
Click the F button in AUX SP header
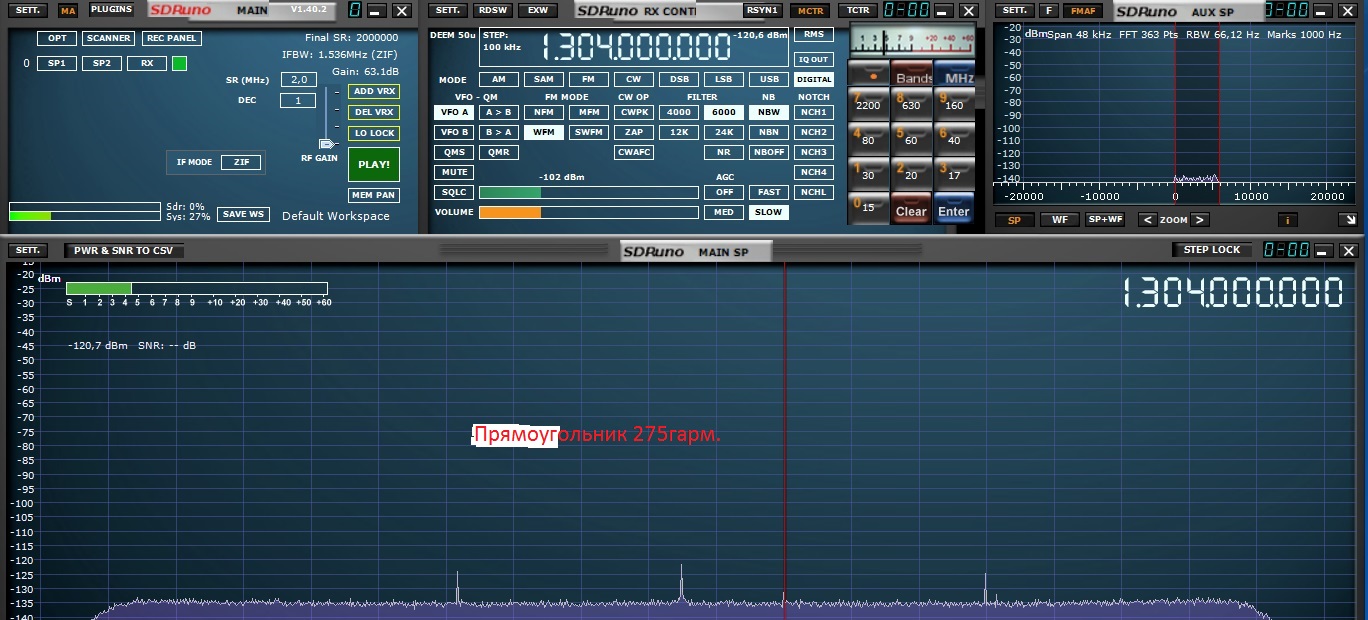pos(1048,10)
